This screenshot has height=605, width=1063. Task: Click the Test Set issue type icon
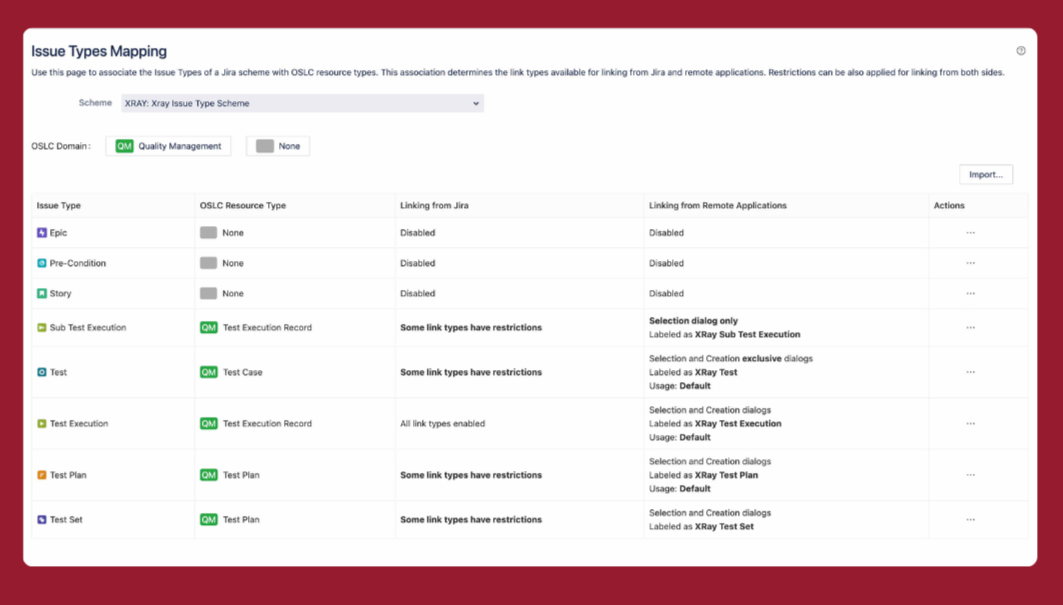point(41,520)
